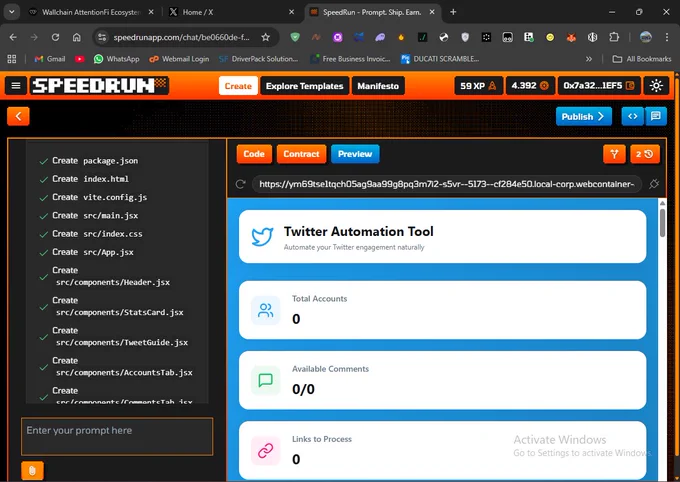This screenshot has width=680, height=482.
Task: Click the Publish button
Action: click(584, 116)
